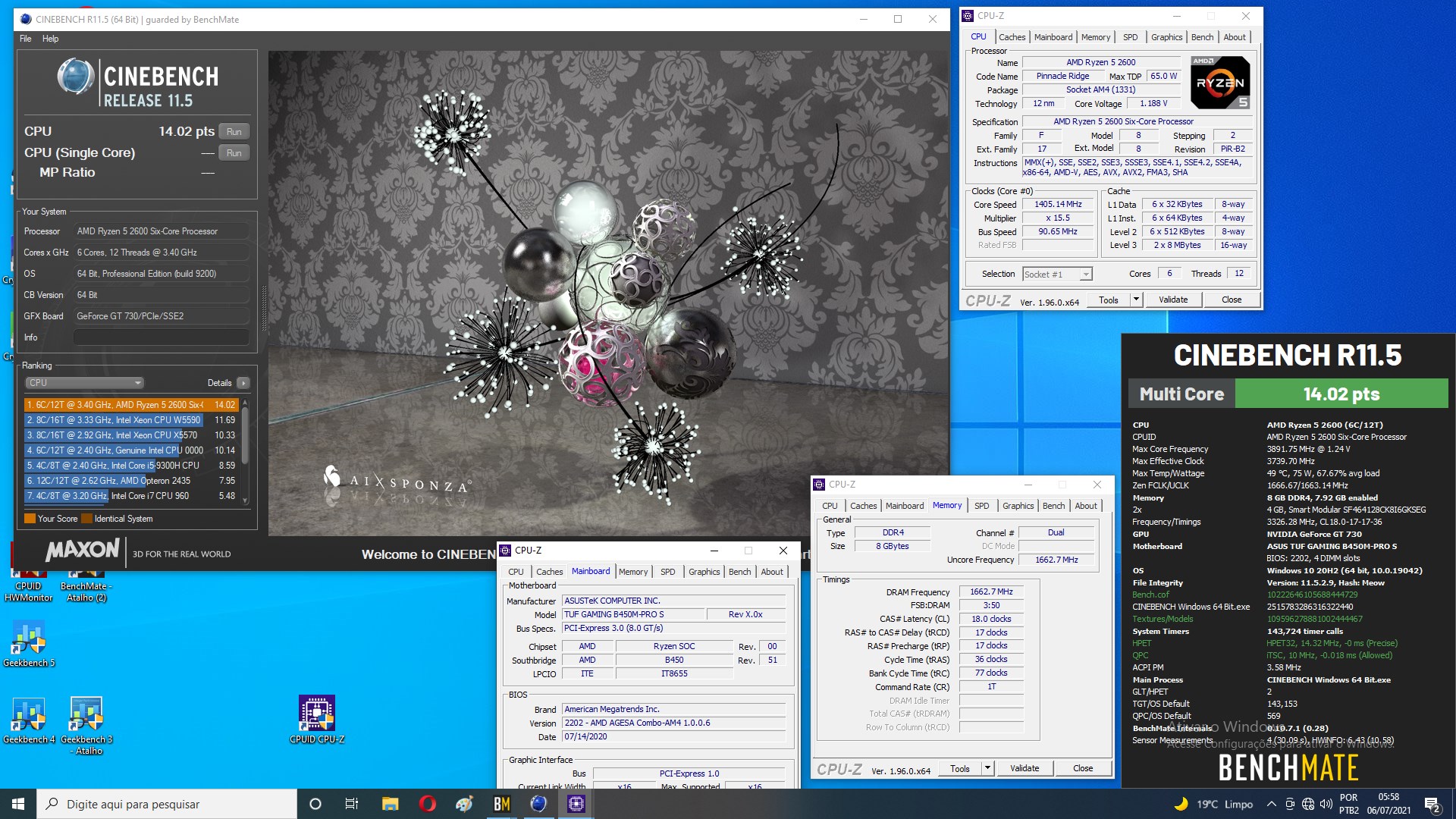Switch to Cinebench via its taskbar sphere icon
Screen dimensions: 1456x819
[538, 804]
